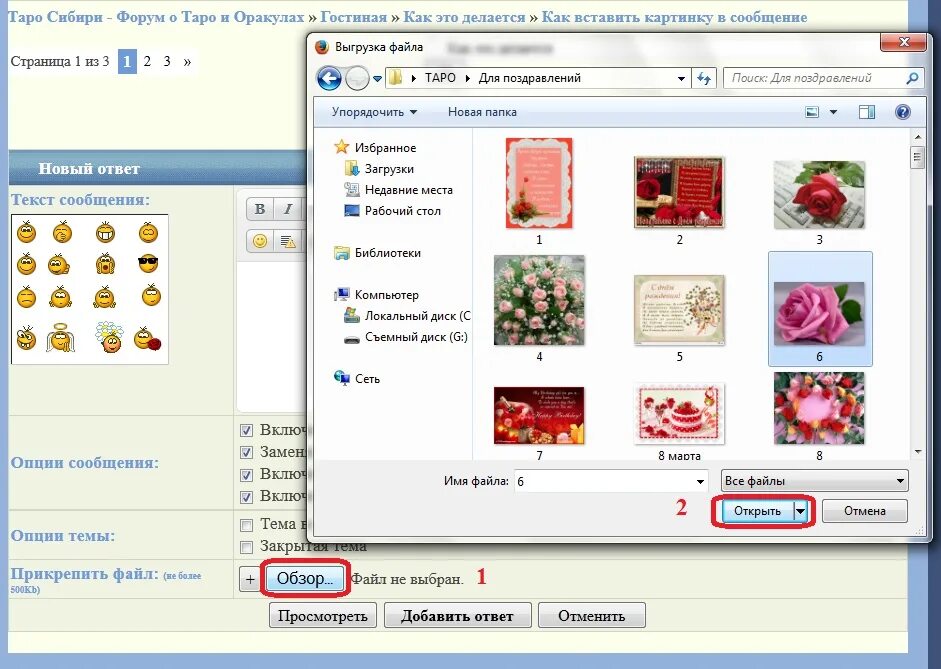Screen dimensions: 941x669
Task: Open the help question mark icon
Action: [902, 112]
